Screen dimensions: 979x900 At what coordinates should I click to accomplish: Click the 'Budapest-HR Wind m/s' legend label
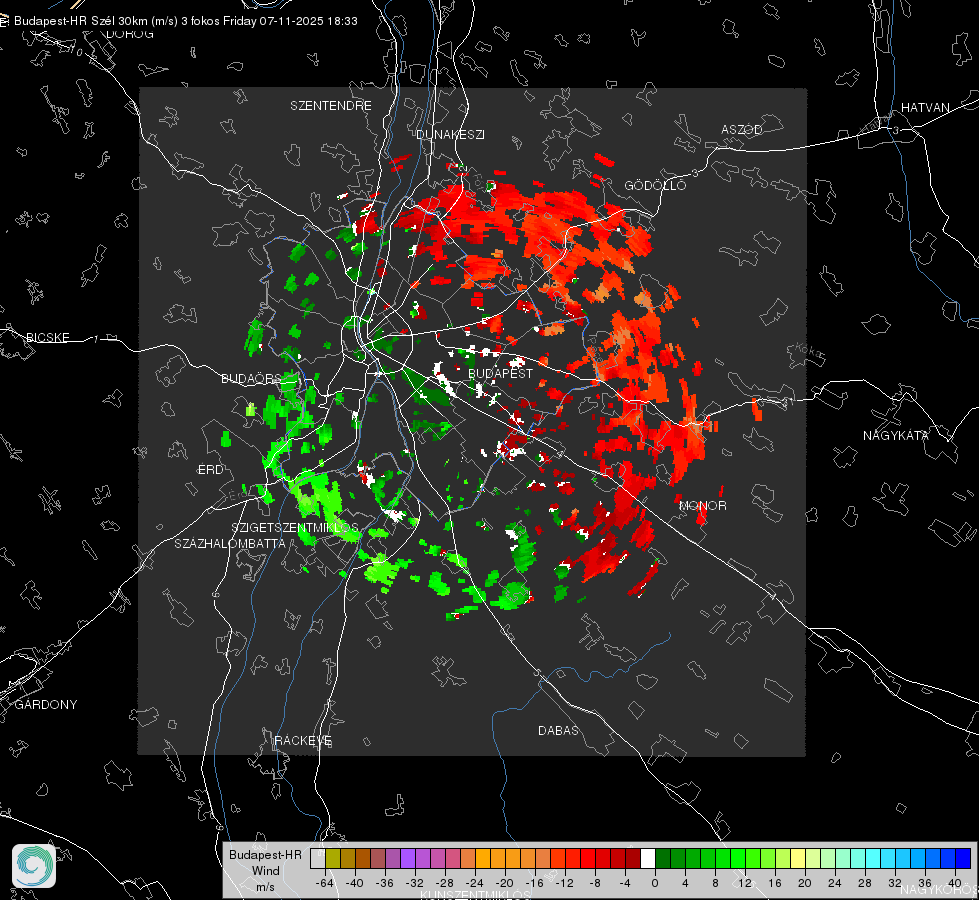265,870
